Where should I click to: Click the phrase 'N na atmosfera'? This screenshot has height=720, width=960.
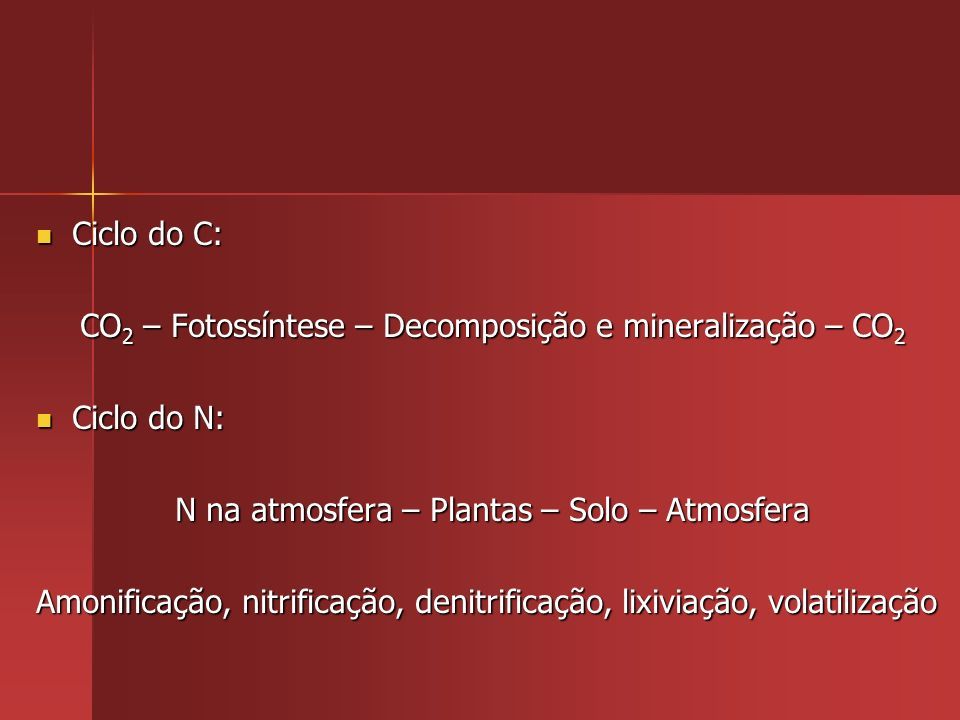click(x=283, y=510)
